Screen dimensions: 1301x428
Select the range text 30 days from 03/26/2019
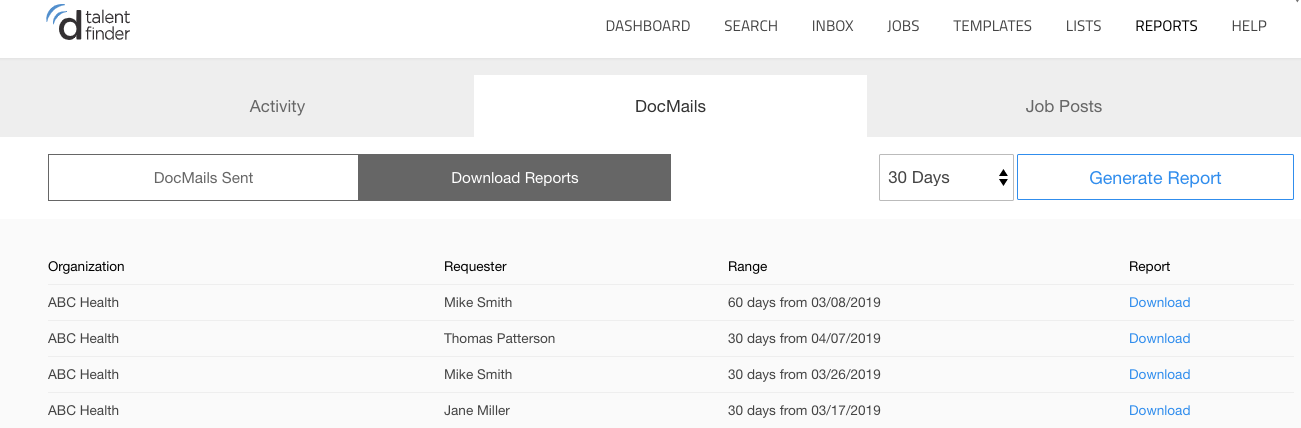point(804,374)
